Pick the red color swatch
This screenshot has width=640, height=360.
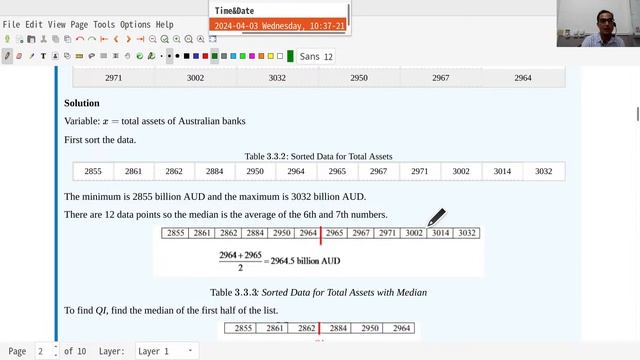click(205, 56)
